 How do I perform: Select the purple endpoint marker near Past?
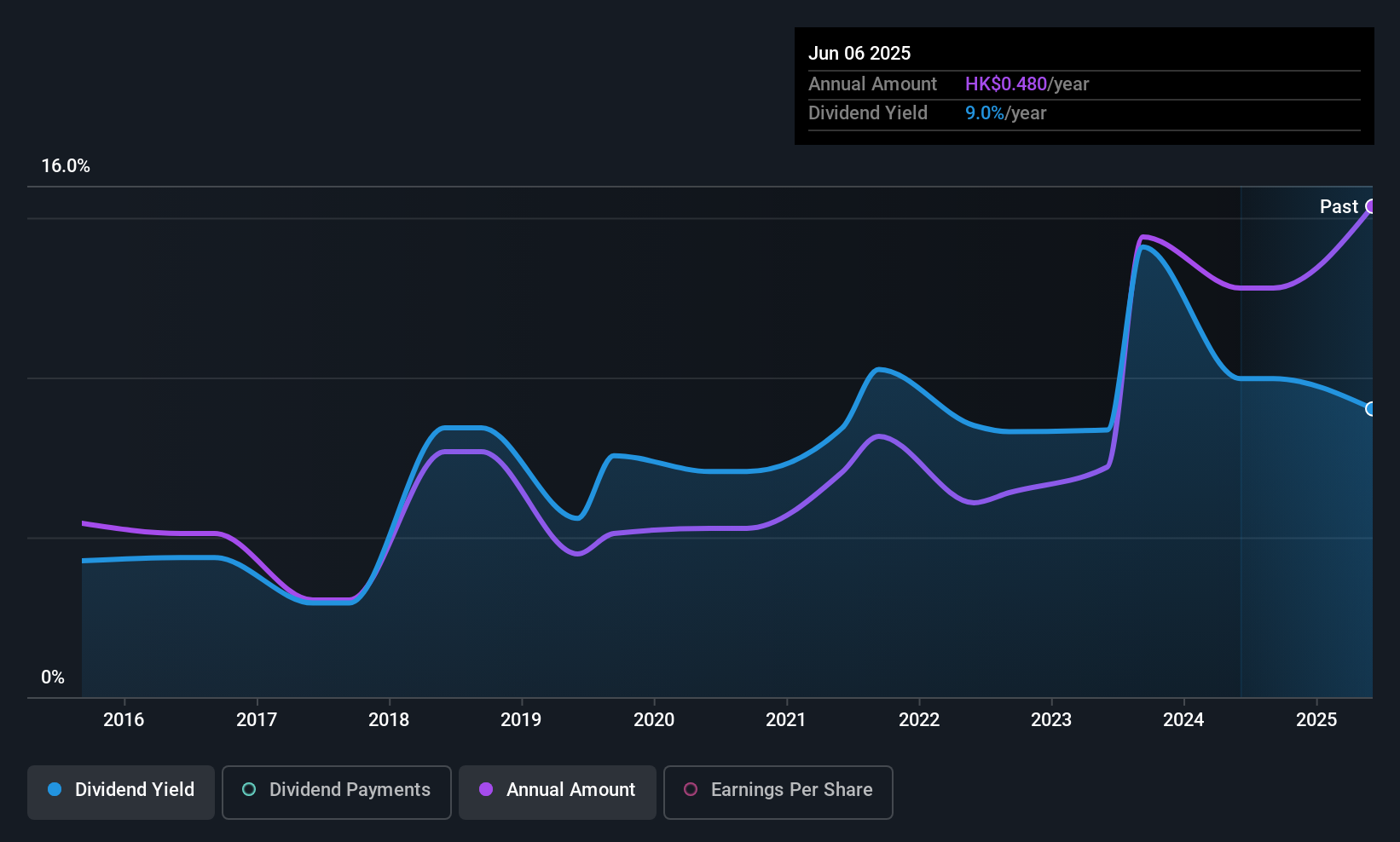tap(1371, 206)
